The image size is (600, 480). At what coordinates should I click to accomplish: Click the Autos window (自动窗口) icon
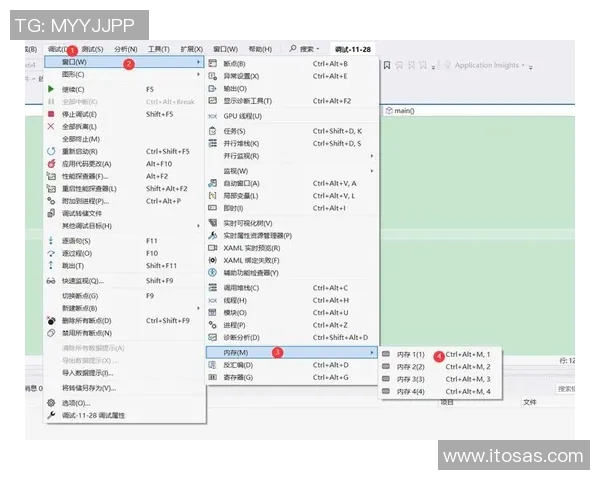coord(212,183)
